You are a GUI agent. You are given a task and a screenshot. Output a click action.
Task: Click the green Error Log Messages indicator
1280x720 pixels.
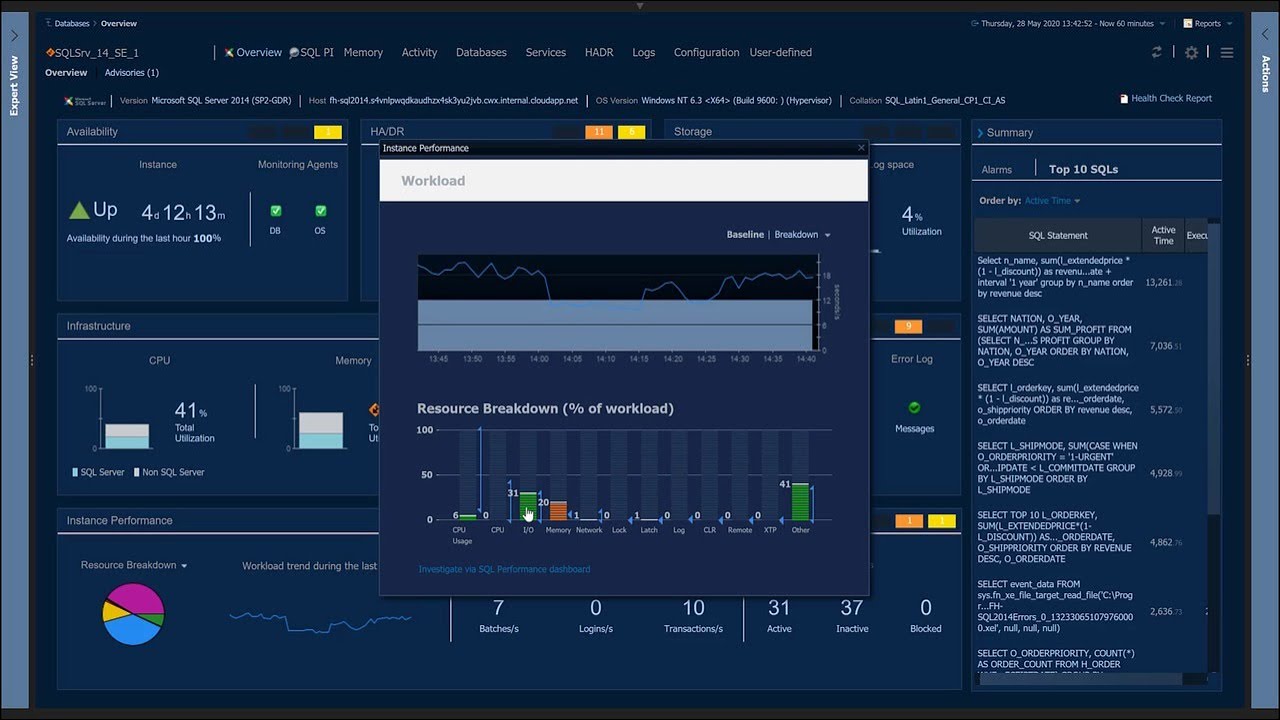(x=914, y=408)
